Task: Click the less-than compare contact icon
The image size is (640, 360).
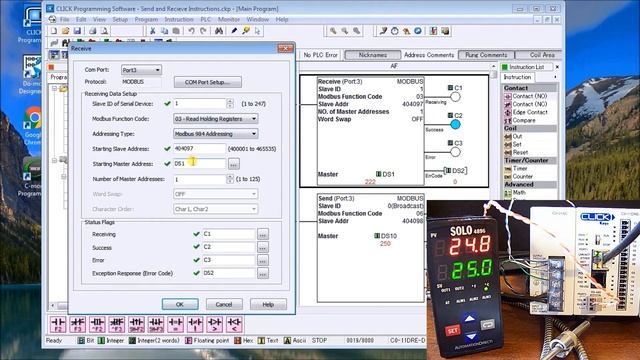Action: [x=234, y=324]
